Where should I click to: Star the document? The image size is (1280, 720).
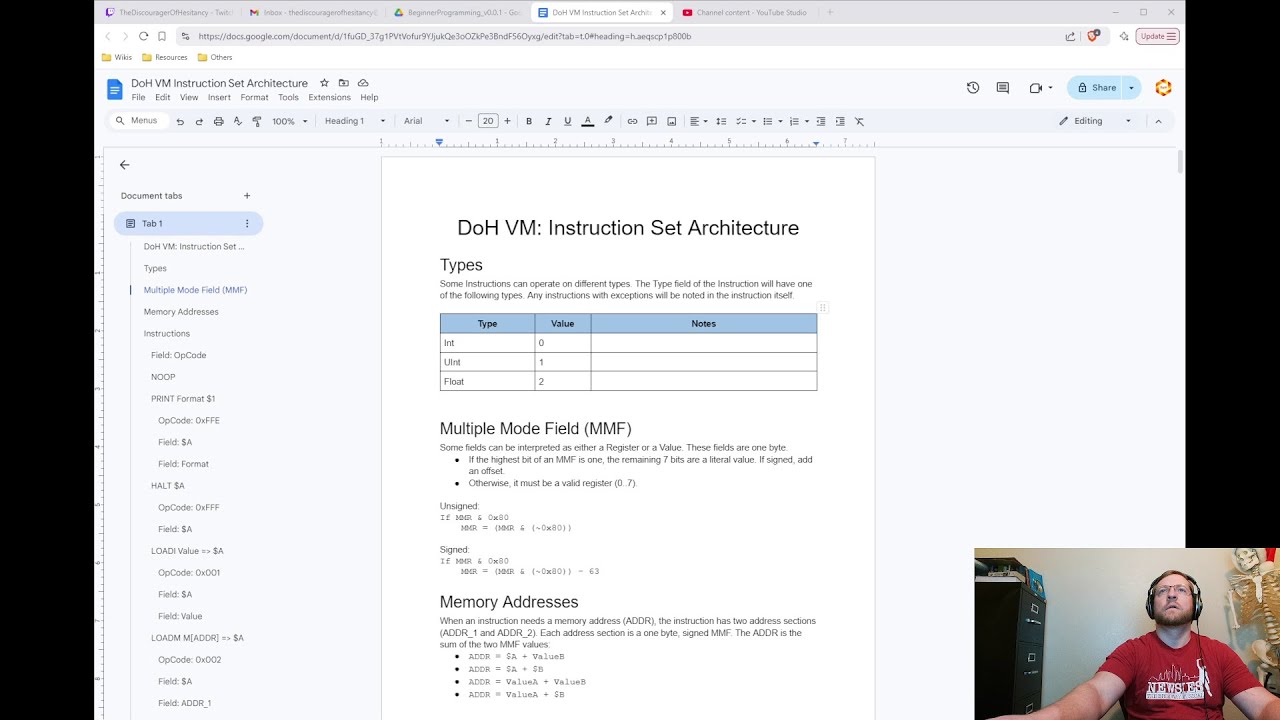point(324,83)
